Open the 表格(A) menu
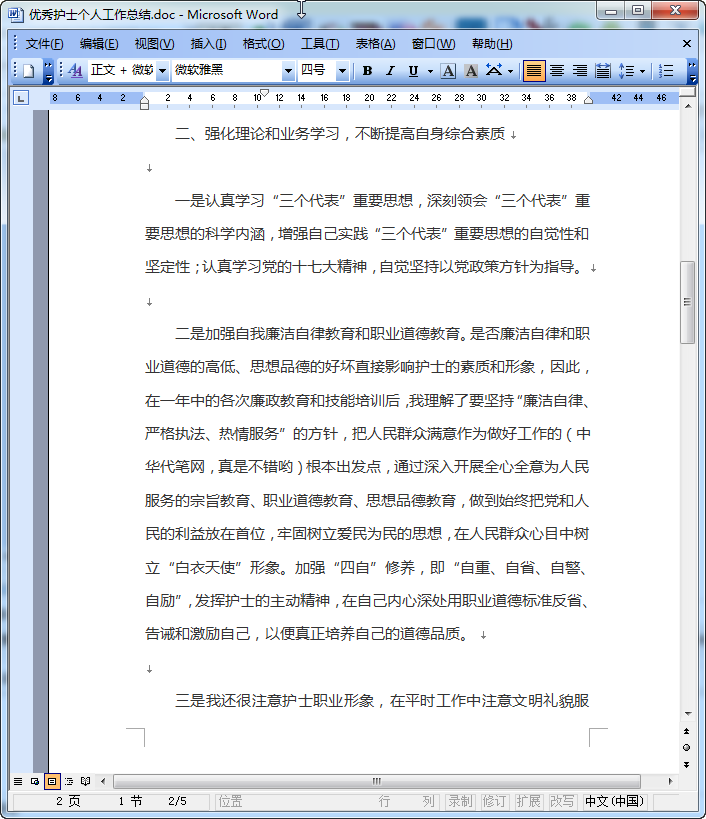This screenshot has height=819, width=706. (375, 44)
